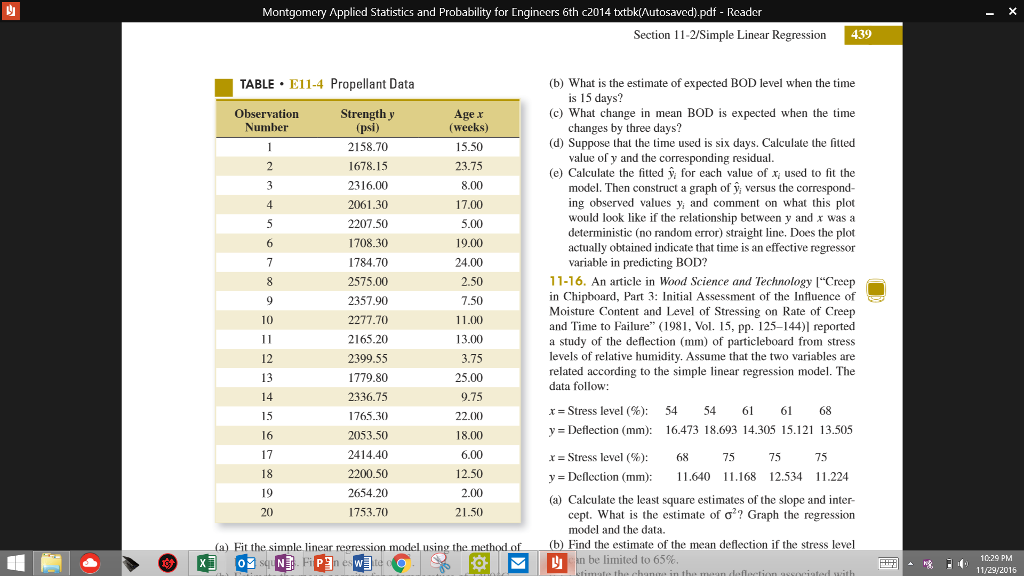Open the Start menu
The width and height of the screenshot is (1024, 576).
click(12, 563)
